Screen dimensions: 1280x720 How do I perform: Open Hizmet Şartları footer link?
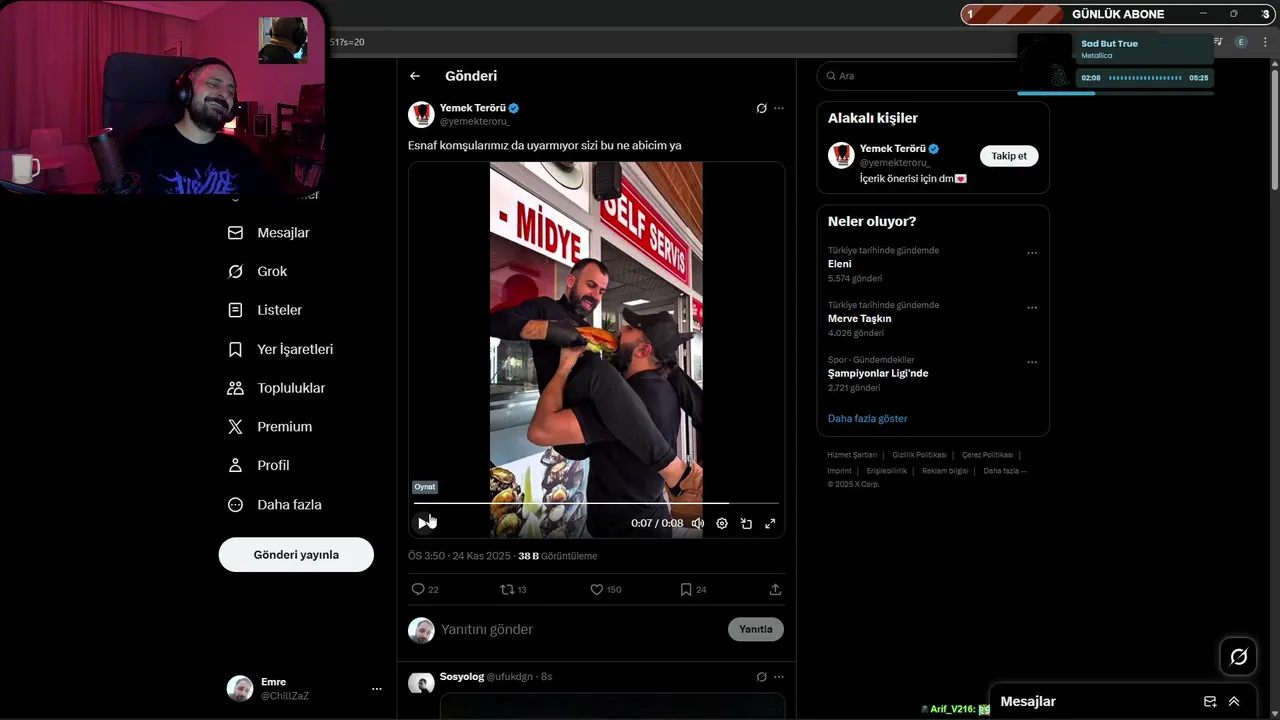(x=852, y=455)
